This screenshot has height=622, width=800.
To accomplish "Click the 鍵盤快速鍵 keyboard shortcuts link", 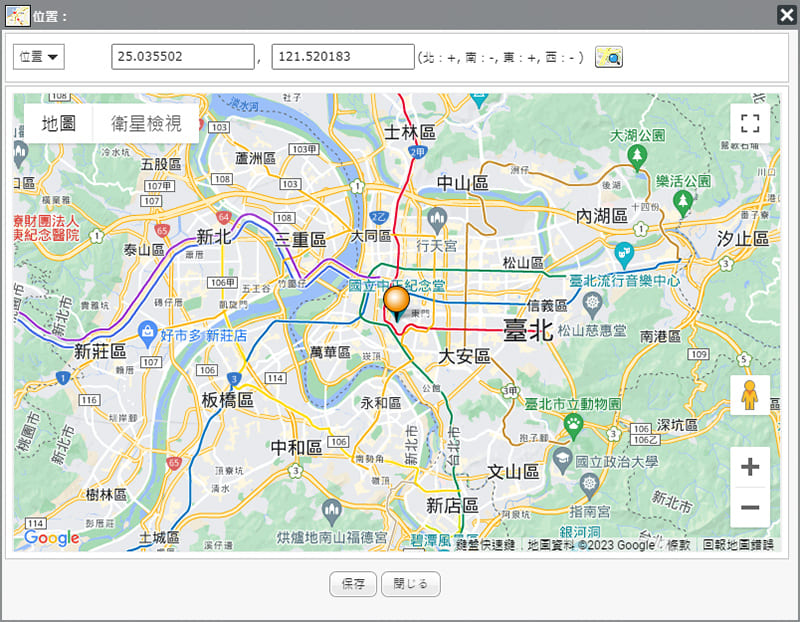I will tap(485, 545).
